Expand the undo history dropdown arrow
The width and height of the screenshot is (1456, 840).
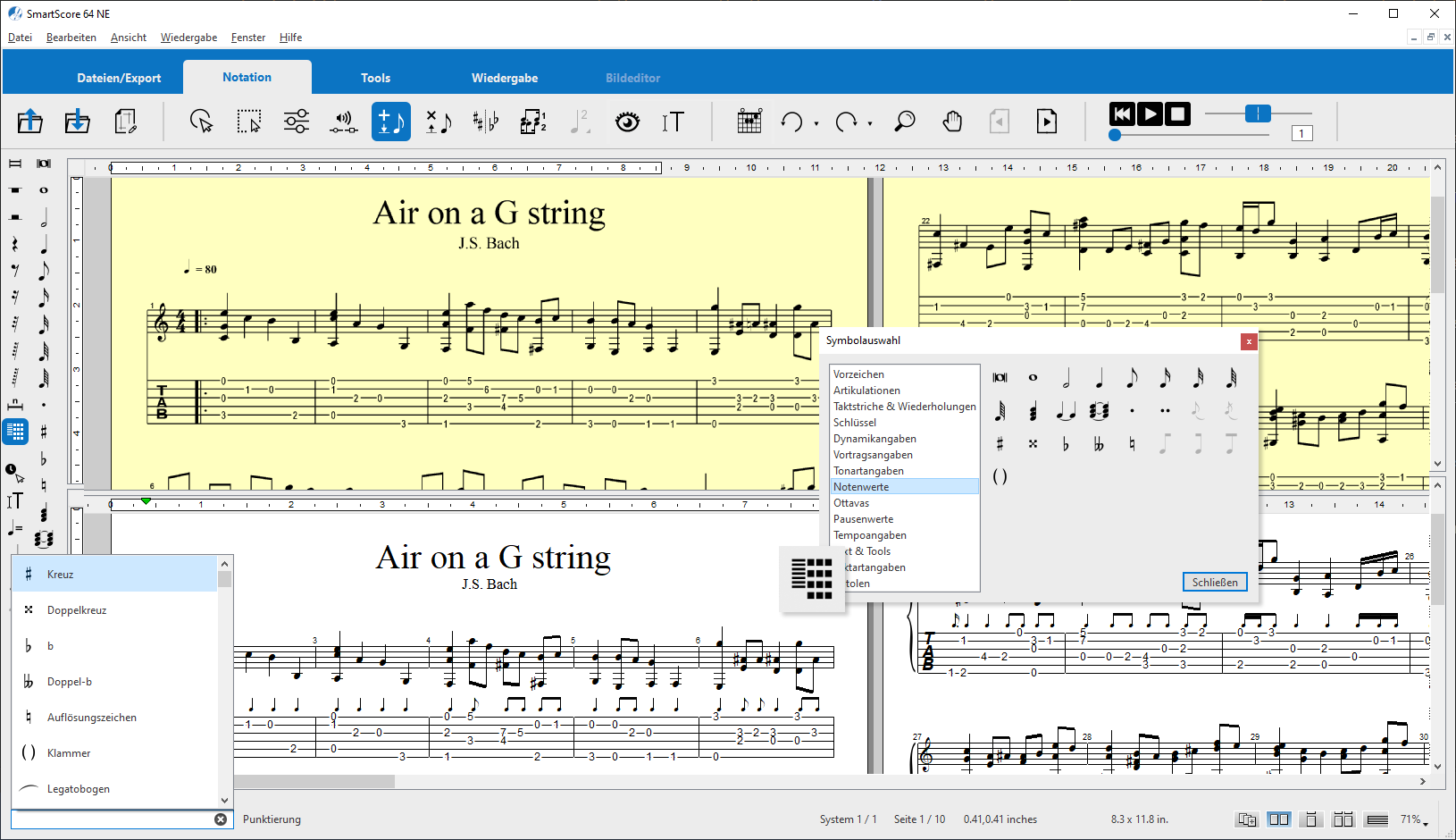tap(816, 124)
